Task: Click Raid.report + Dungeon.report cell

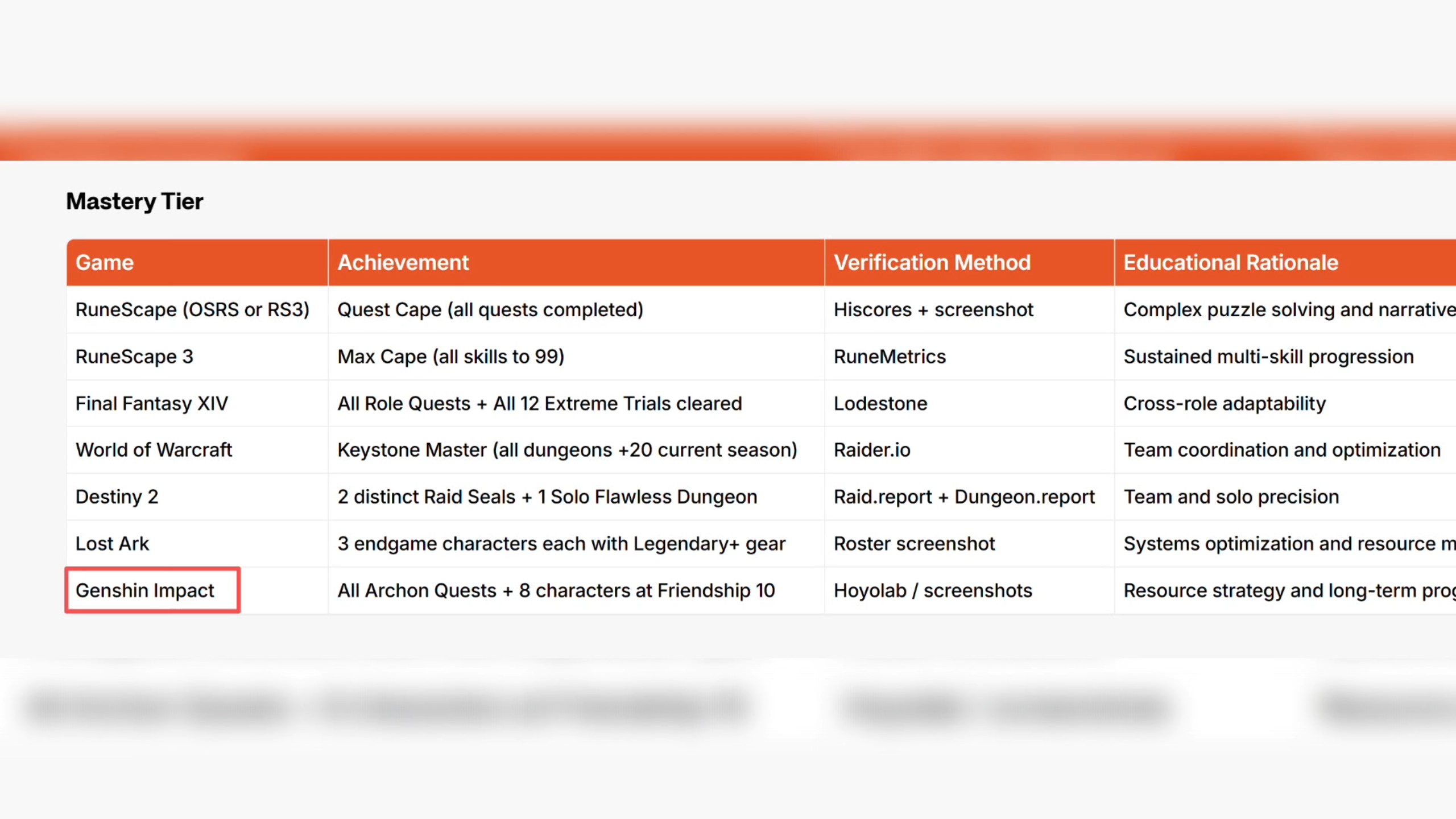Action: click(x=969, y=497)
